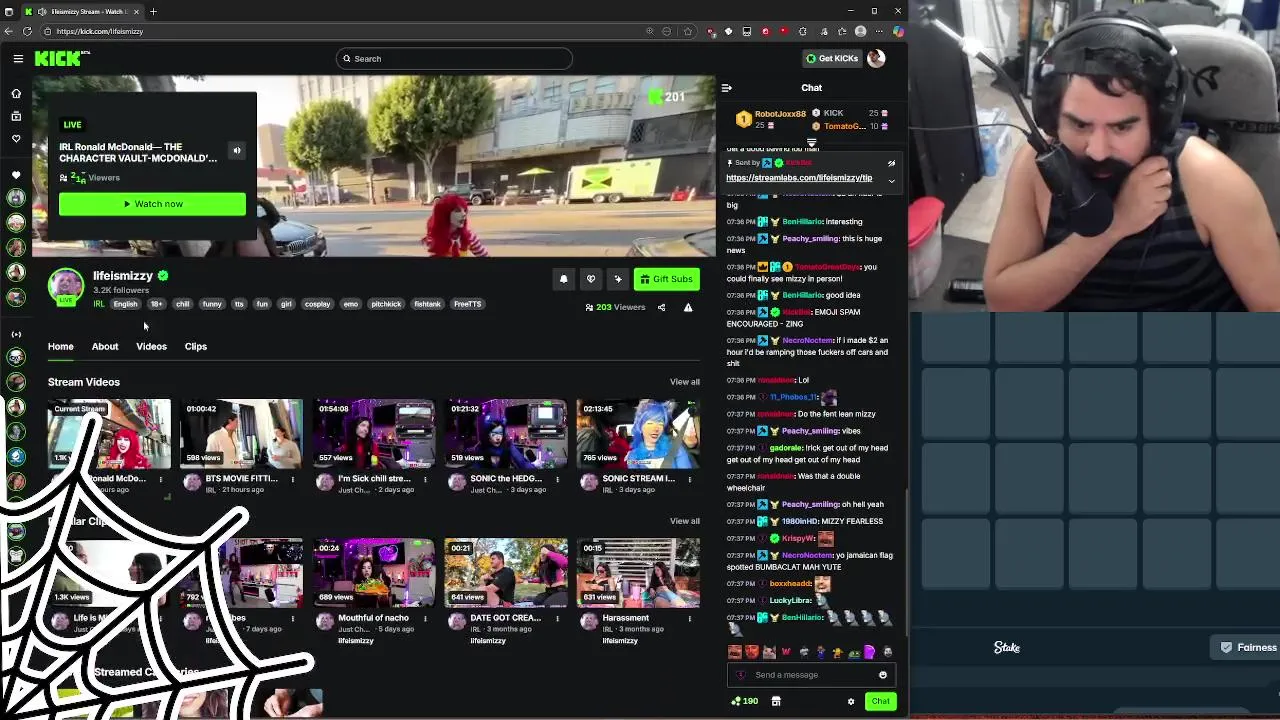Screen dimensions: 1280x720
Task: Select the English tag
Action: [125, 304]
